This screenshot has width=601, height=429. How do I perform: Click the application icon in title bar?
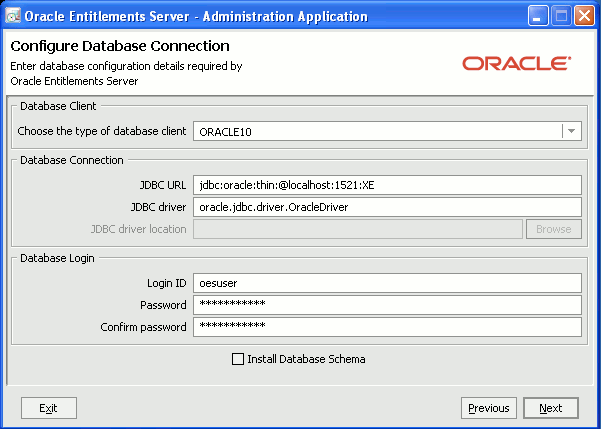click(12, 16)
